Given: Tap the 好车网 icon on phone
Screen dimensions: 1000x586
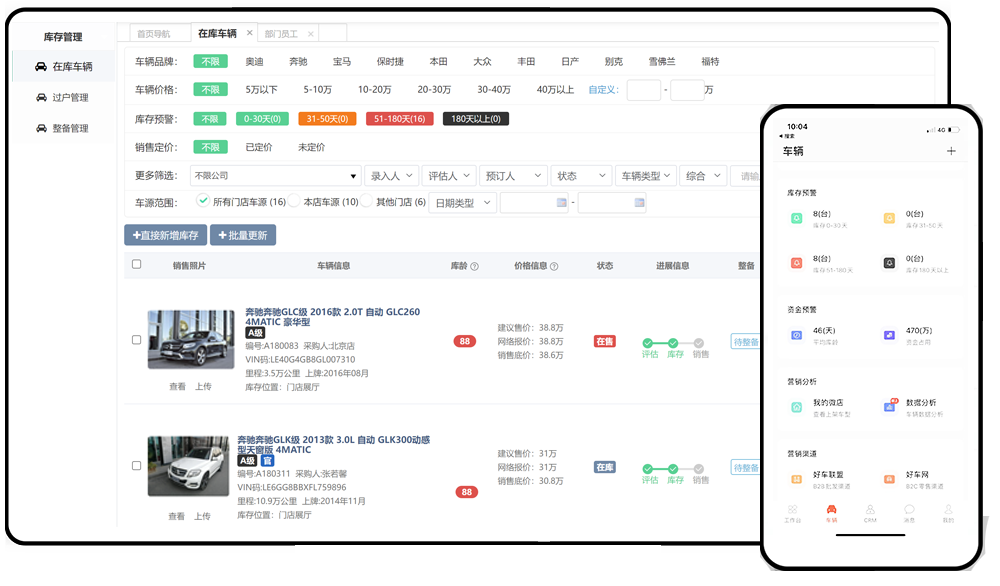Looking at the screenshot, I should click(889, 479).
